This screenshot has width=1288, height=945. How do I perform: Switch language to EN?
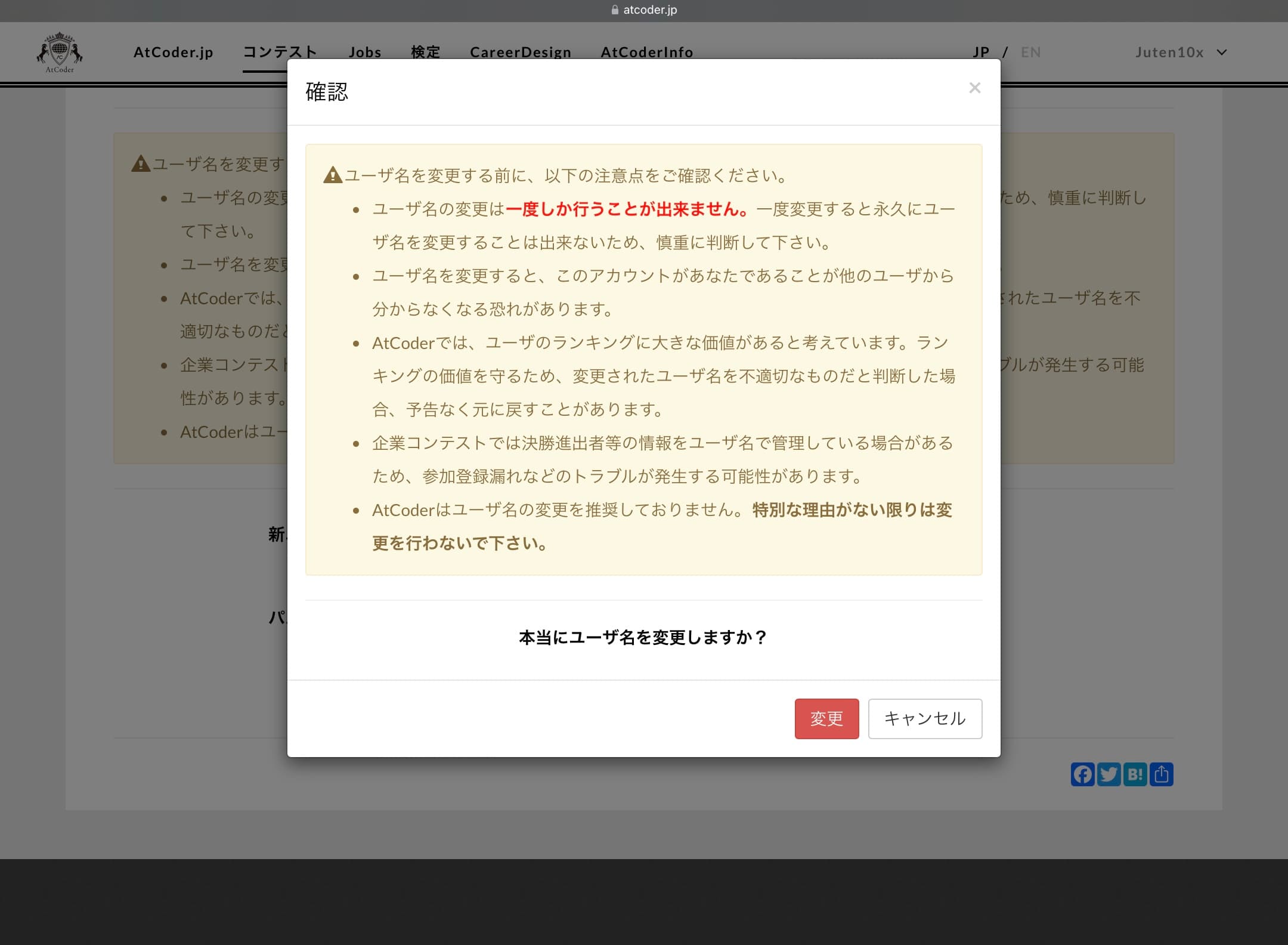tap(1030, 52)
